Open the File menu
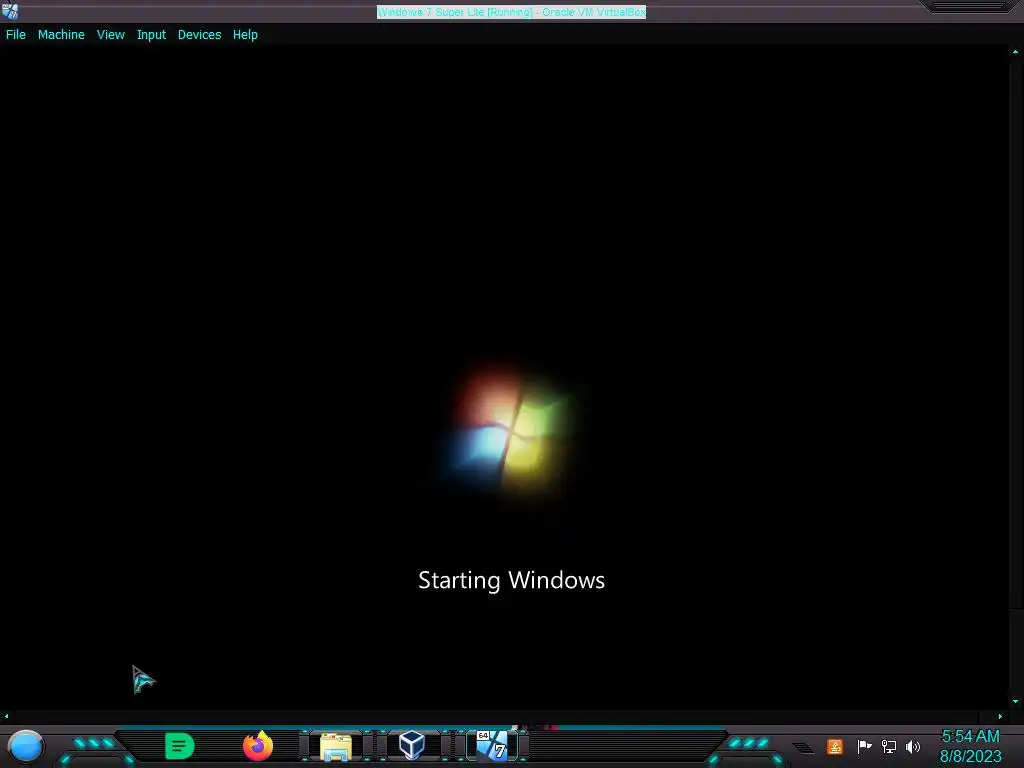This screenshot has width=1024, height=768. (16, 35)
